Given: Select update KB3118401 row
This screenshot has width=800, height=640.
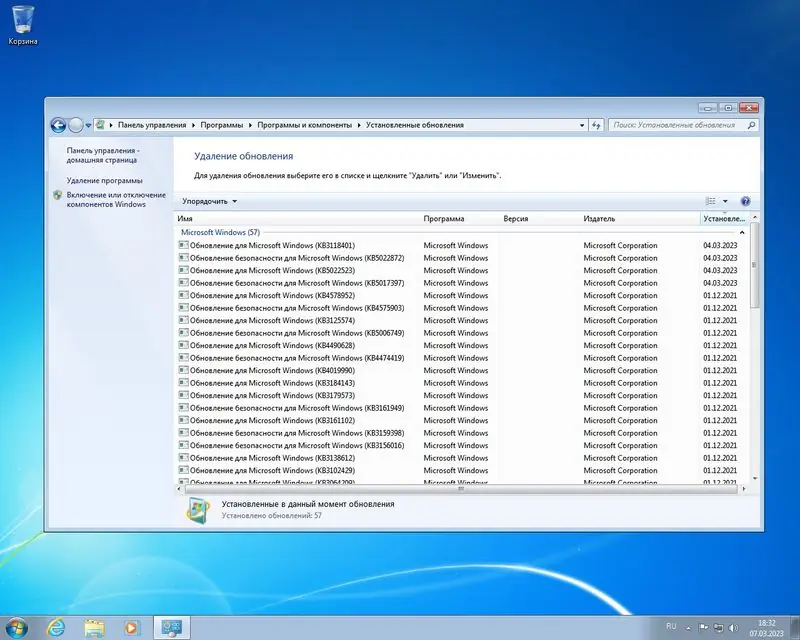Looking at the screenshot, I should pyautogui.click(x=461, y=245).
